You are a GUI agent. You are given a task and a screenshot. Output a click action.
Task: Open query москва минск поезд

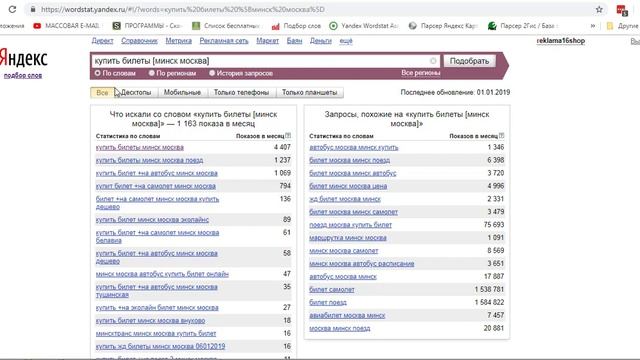[340, 328]
